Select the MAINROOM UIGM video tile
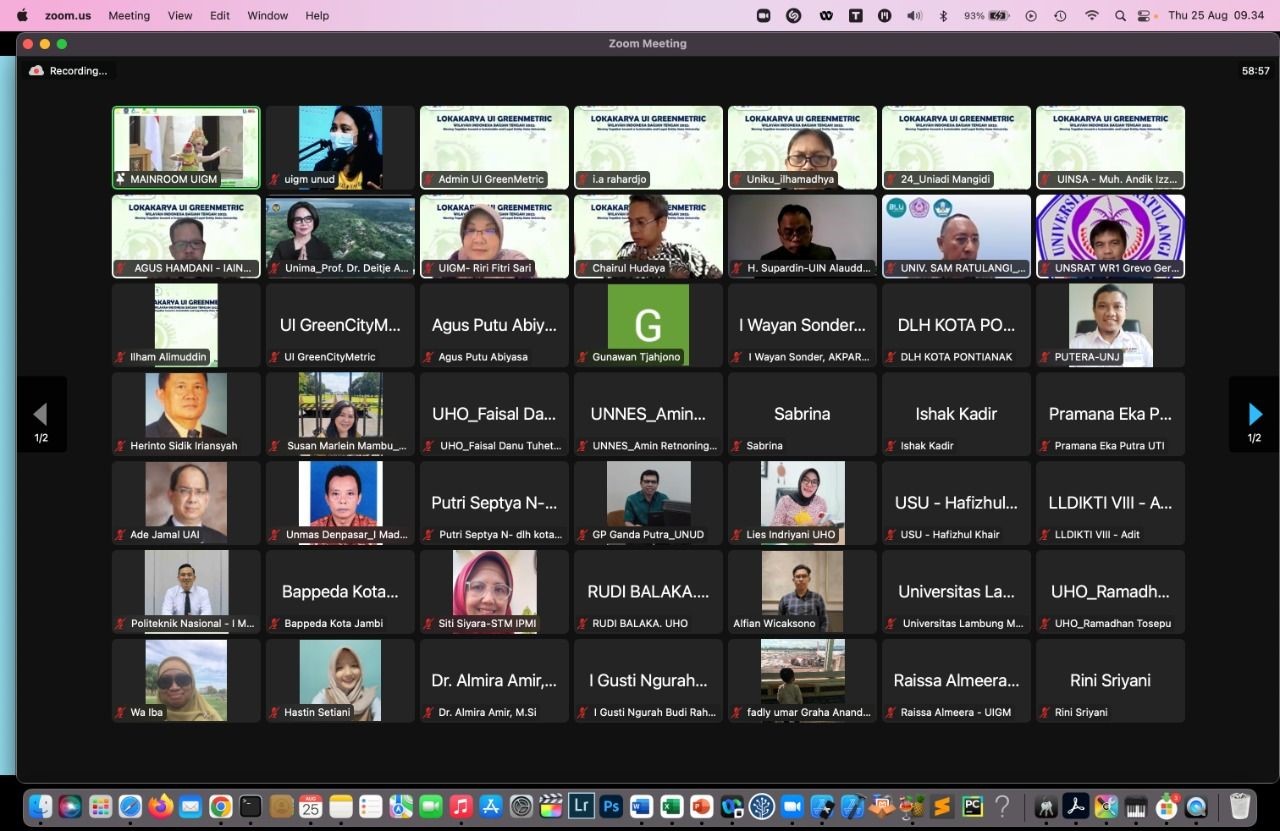The width and height of the screenshot is (1280, 831). (x=186, y=148)
